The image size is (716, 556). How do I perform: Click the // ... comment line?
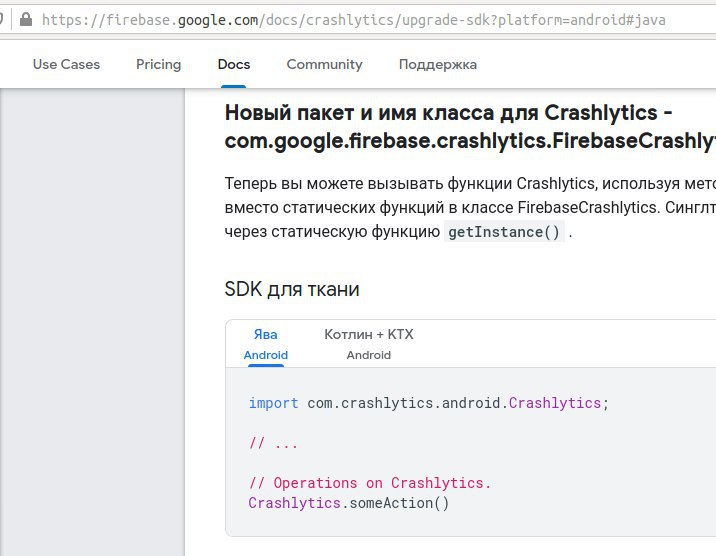coord(273,443)
